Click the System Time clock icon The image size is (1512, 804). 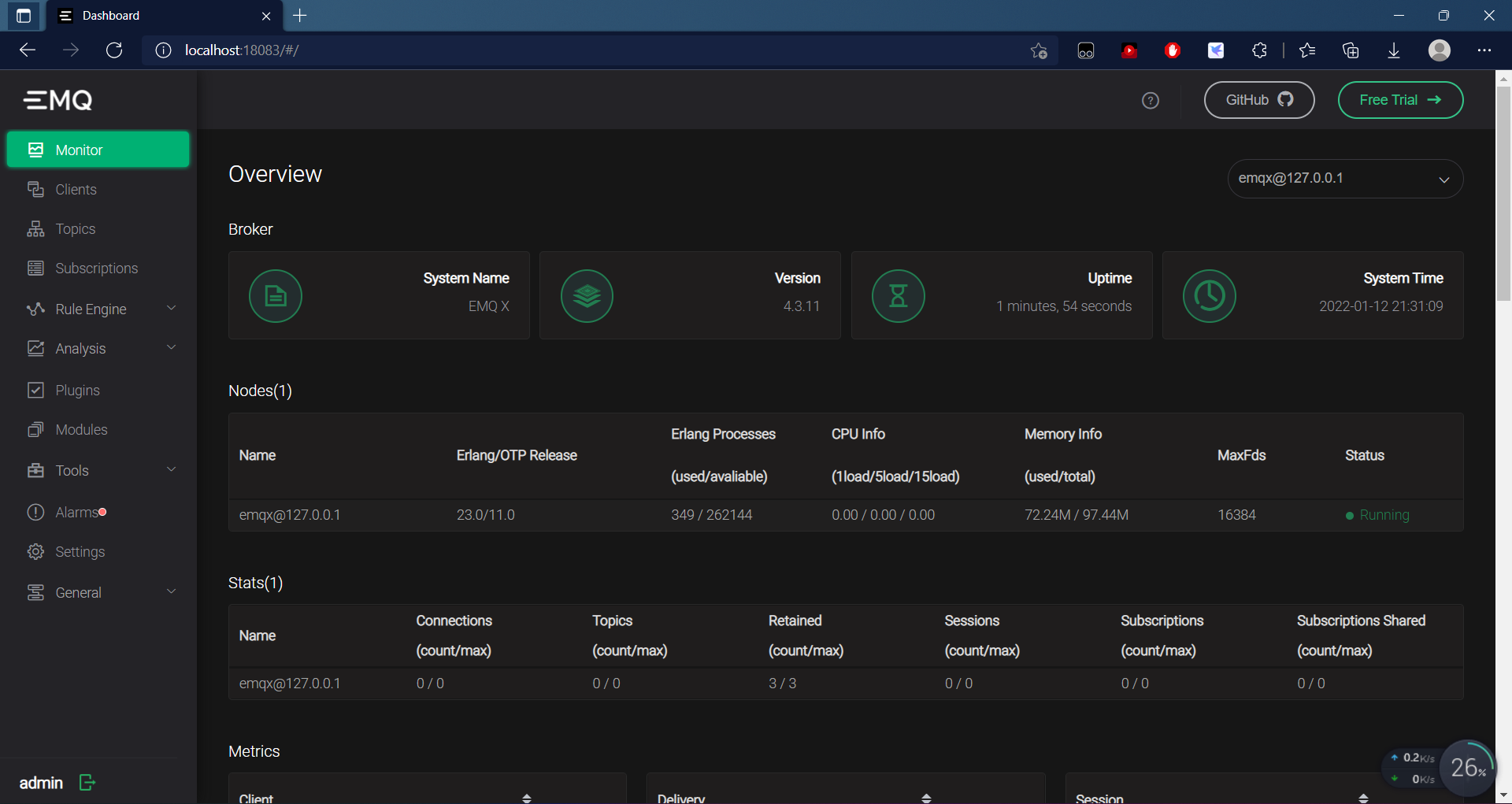click(1210, 296)
